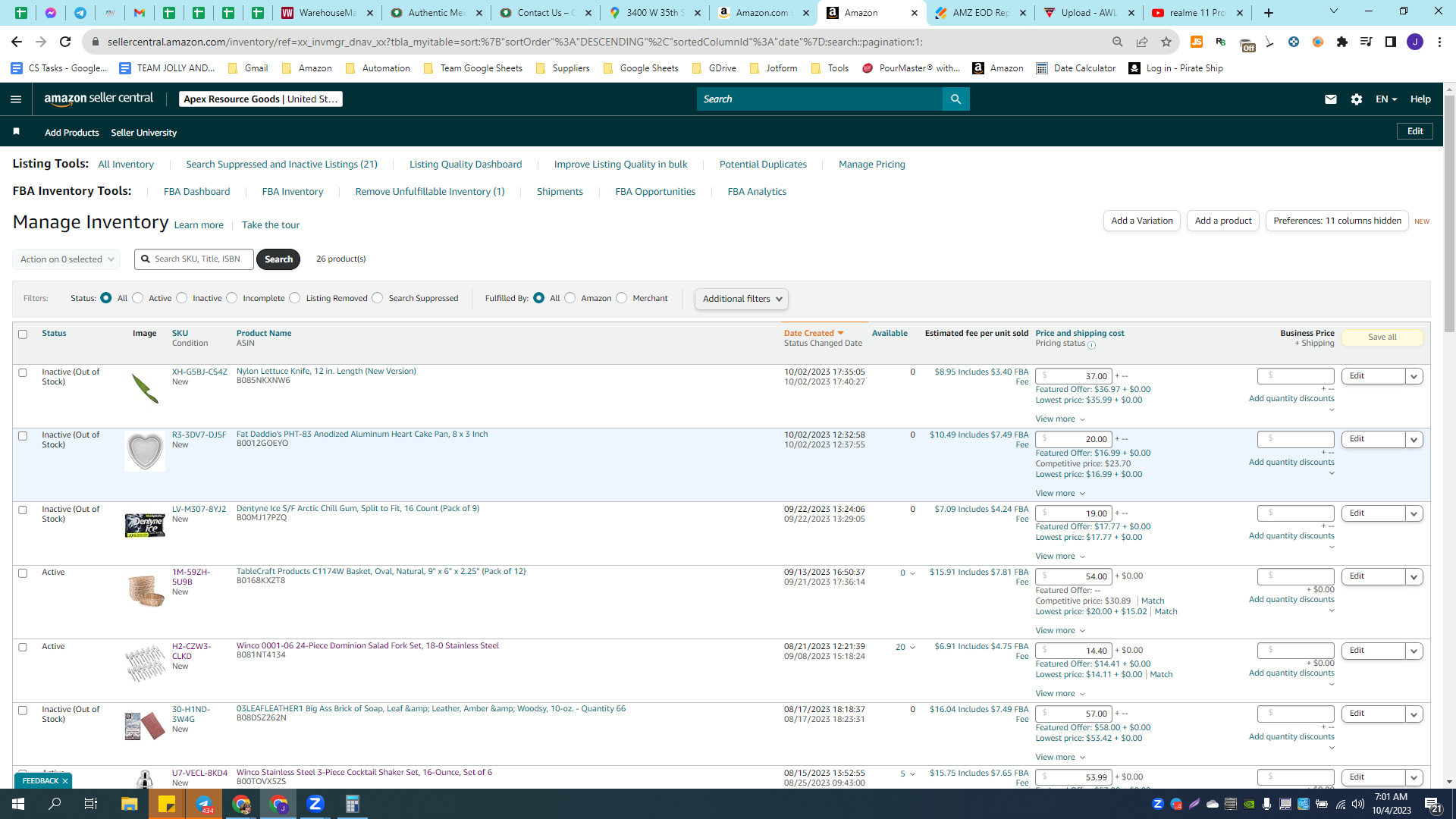Reload the page in the browser
The height and width of the screenshot is (819, 1456).
pyautogui.click(x=65, y=42)
